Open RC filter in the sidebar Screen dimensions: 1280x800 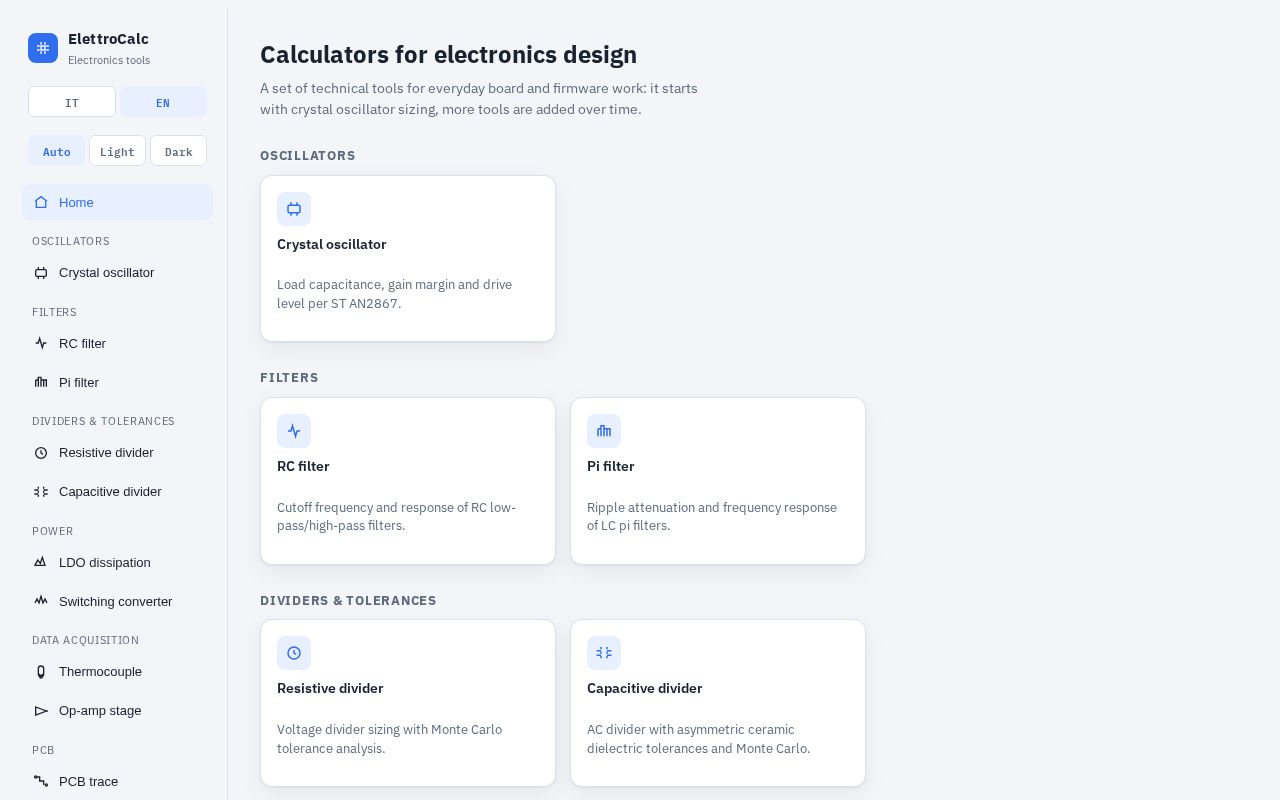[x=117, y=343]
